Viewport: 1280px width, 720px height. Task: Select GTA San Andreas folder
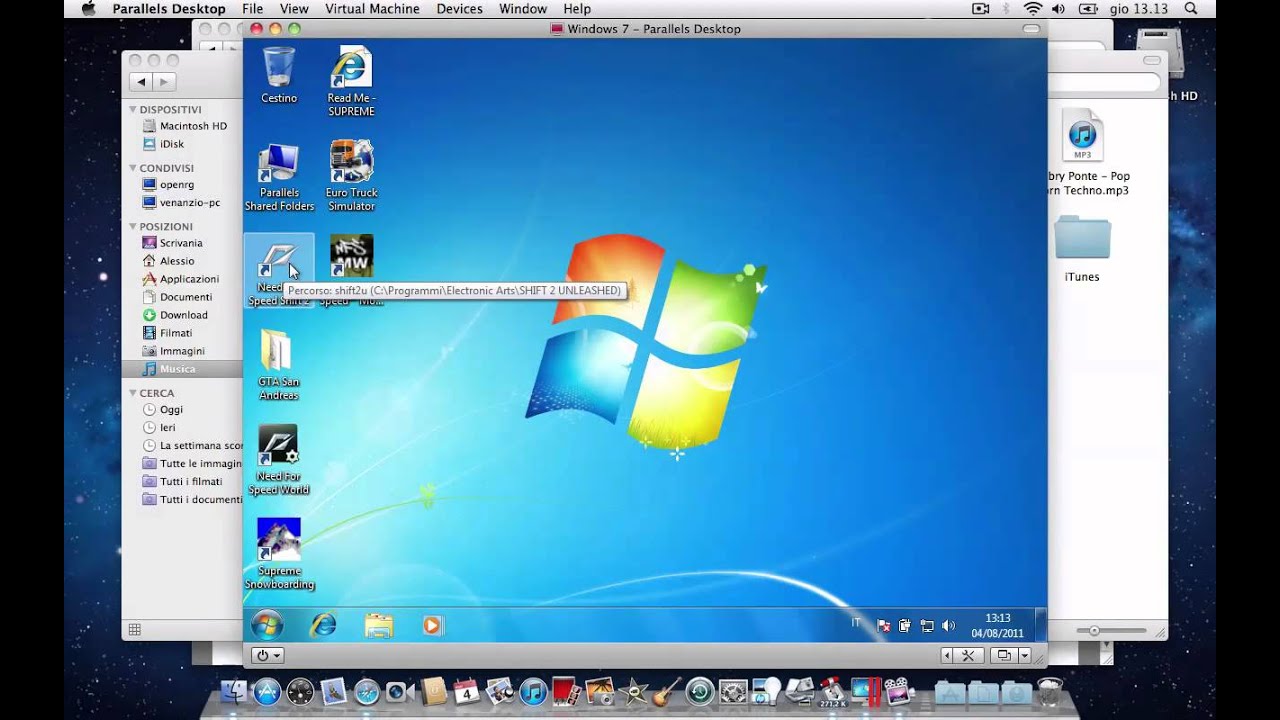point(279,366)
